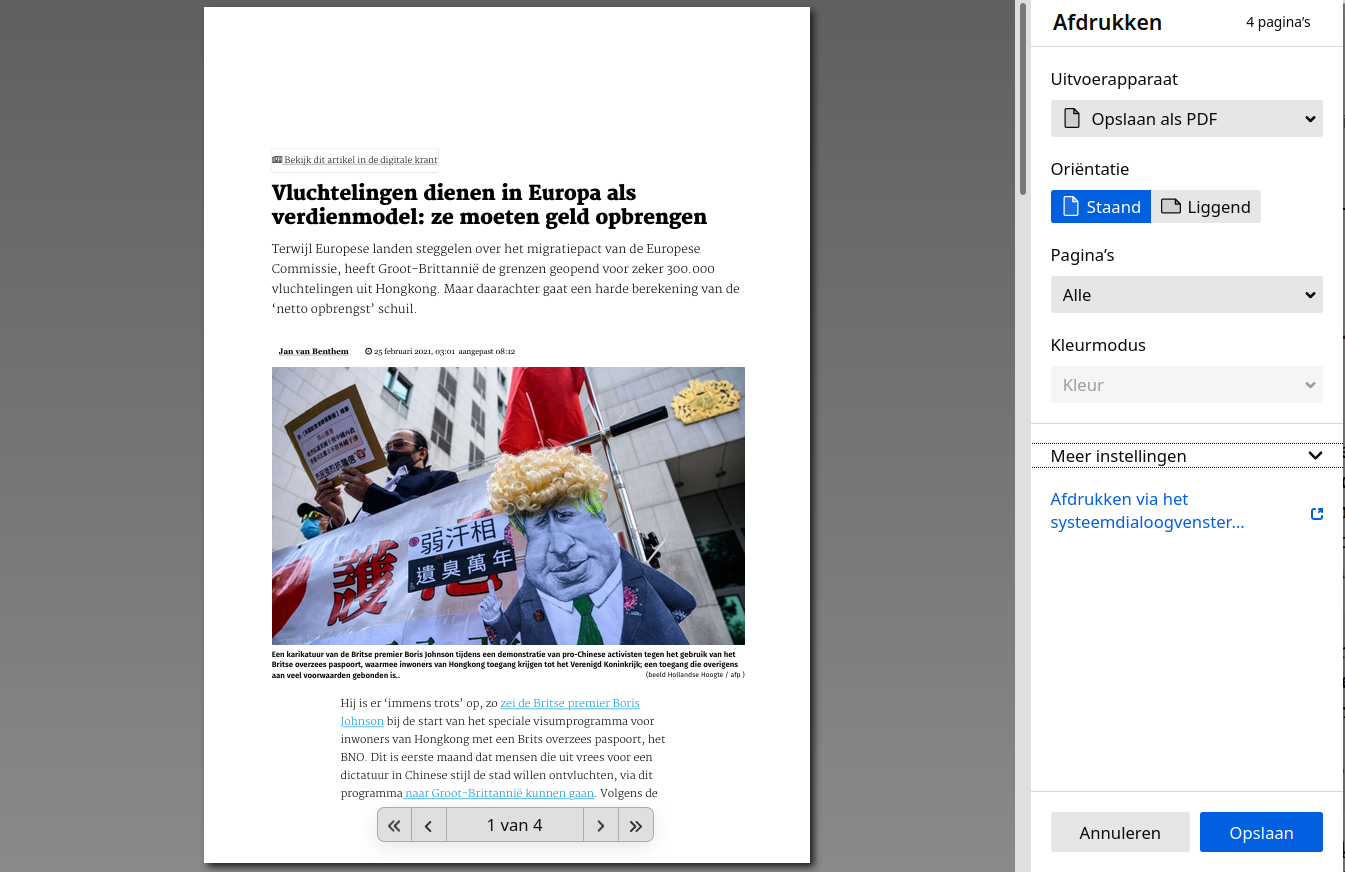
Task: Go to the previous preview page
Action: (429, 825)
